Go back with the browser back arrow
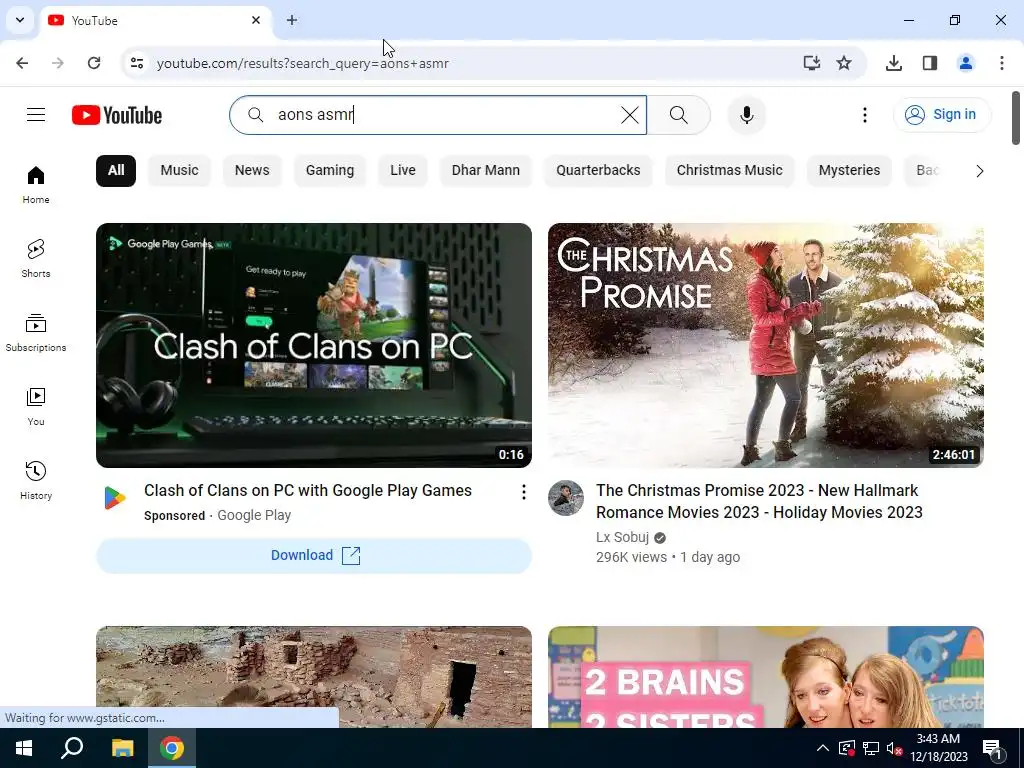 click(x=22, y=63)
